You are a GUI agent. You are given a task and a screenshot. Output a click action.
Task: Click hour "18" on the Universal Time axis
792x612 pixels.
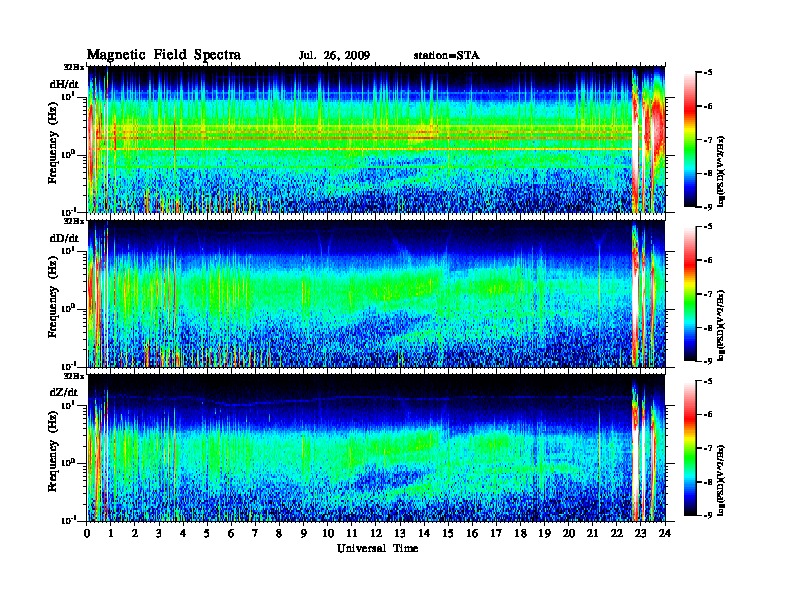coord(520,533)
